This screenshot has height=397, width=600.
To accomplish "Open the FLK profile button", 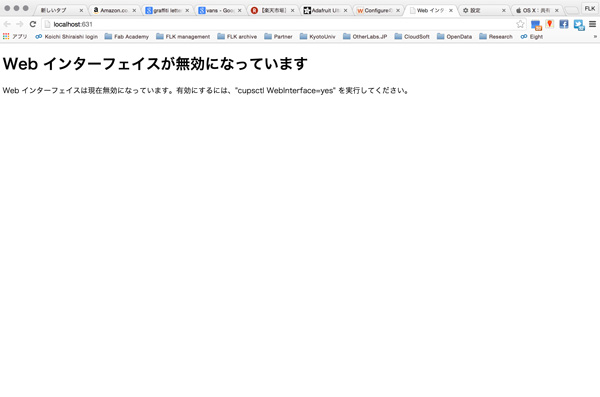I will tap(590, 8).
